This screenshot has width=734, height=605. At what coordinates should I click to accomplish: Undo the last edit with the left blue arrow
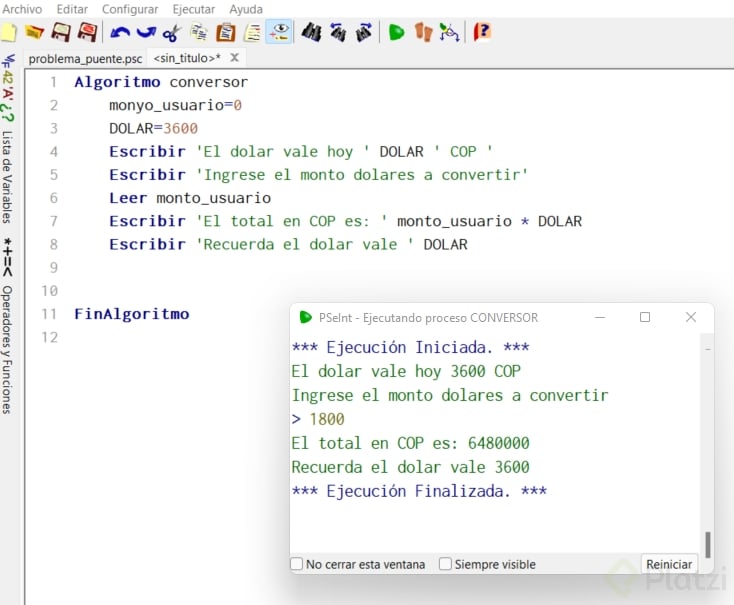pyautogui.click(x=120, y=32)
